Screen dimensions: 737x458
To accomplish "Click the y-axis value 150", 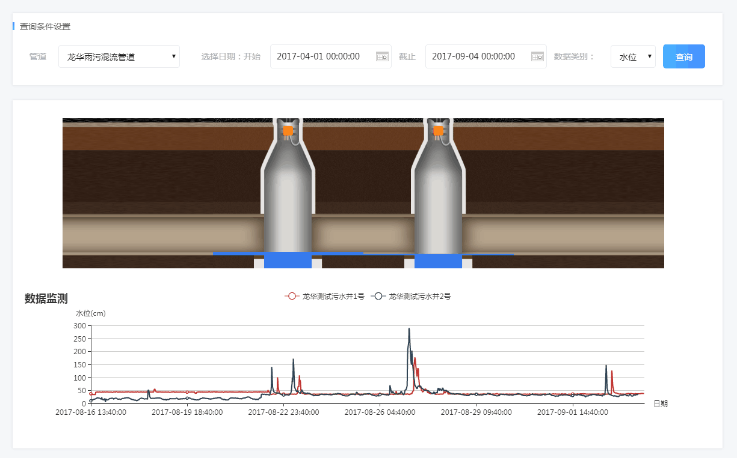I will pos(79,364).
